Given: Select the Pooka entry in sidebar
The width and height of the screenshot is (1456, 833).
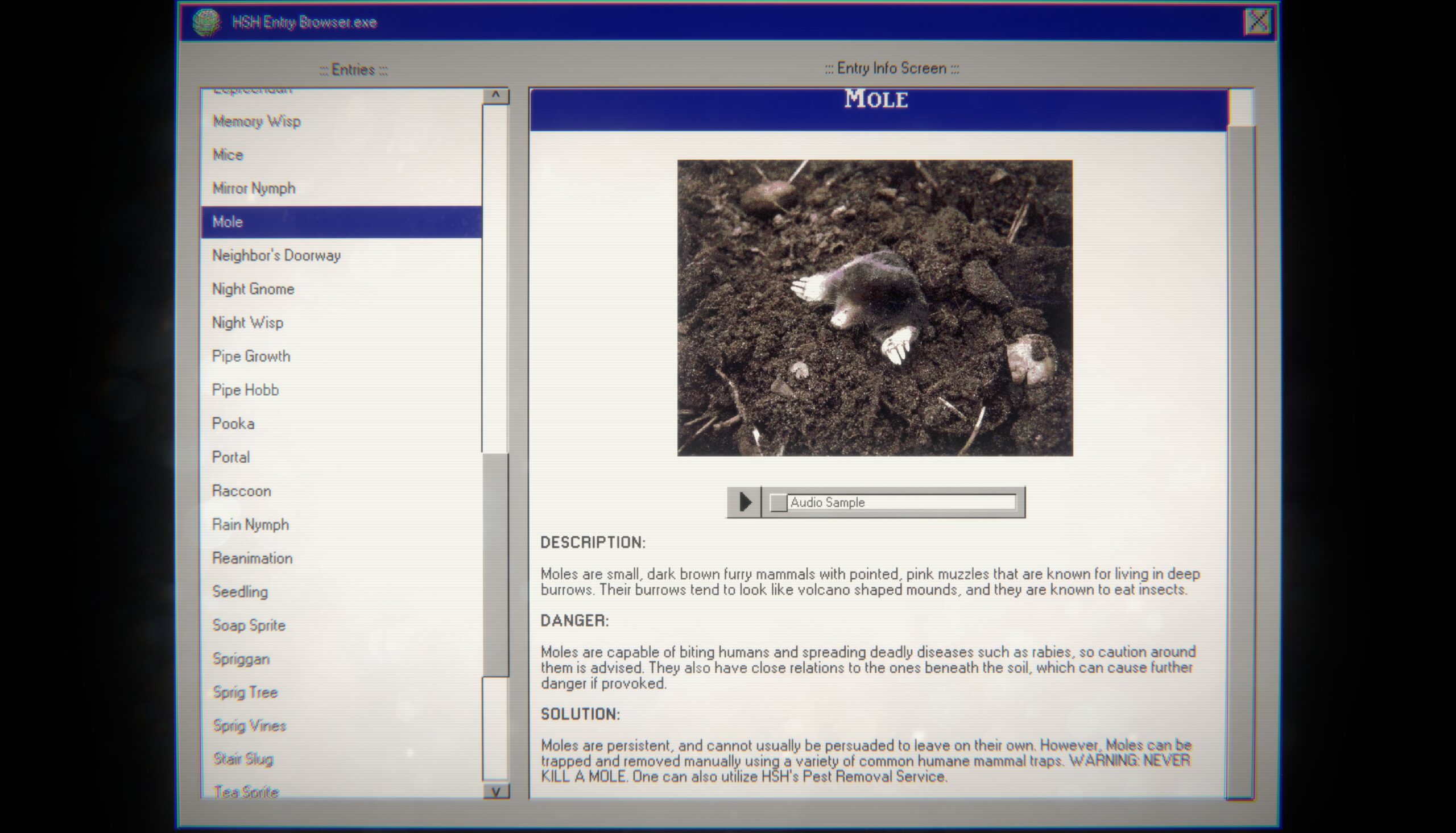Looking at the screenshot, I should point(233,423).
